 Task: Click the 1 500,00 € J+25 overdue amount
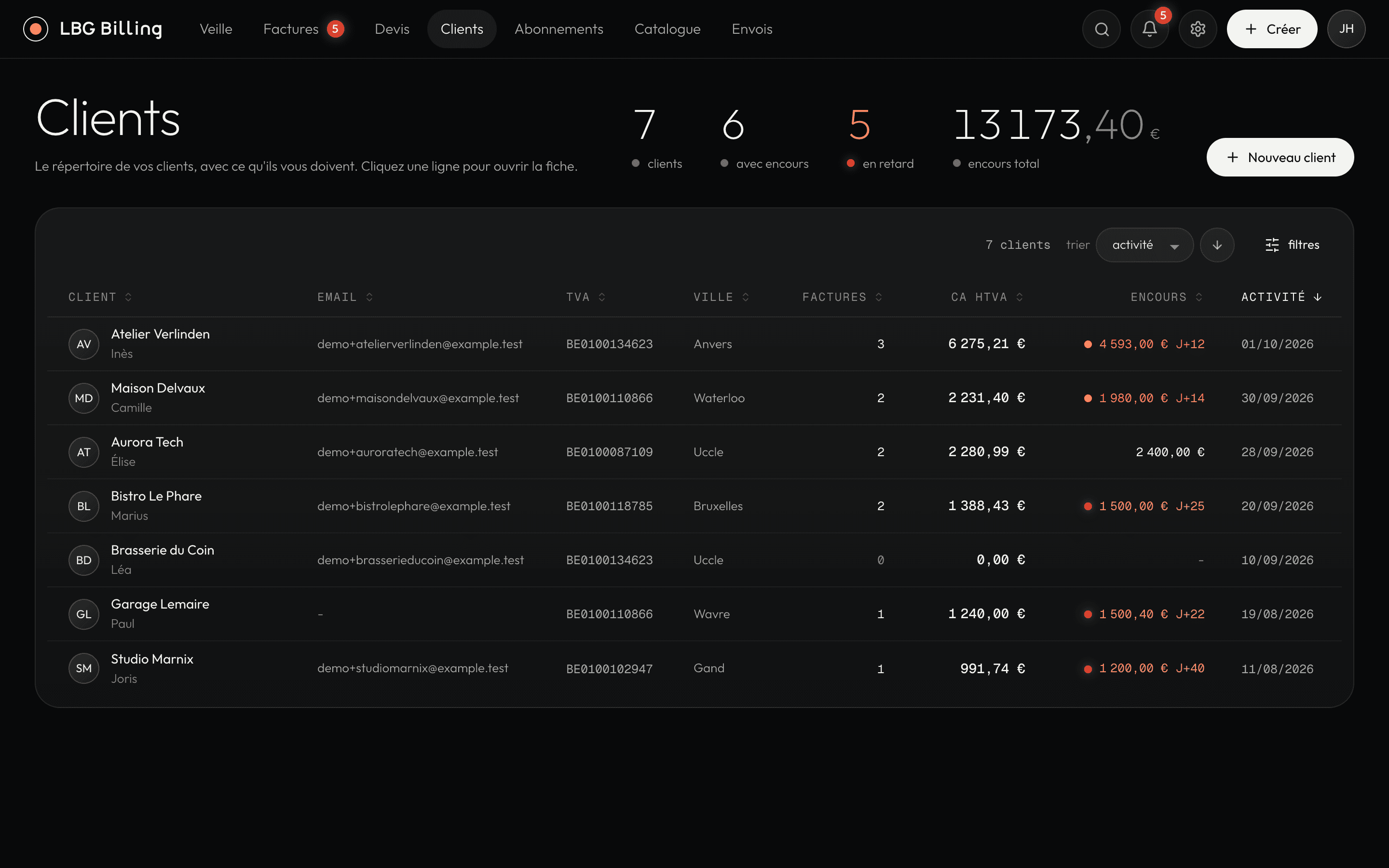(1144, 506)
